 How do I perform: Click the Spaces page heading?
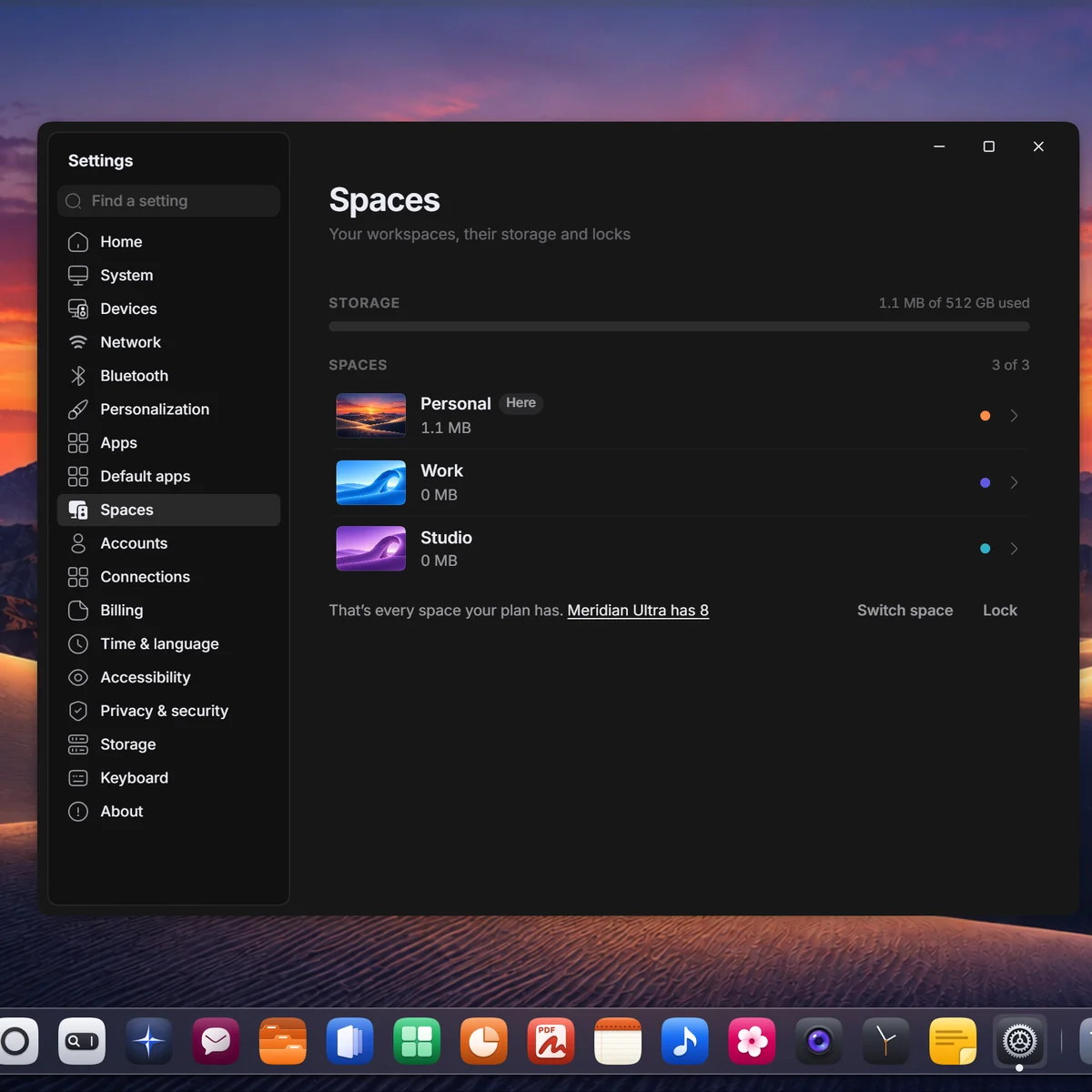(x=384, y=200)
